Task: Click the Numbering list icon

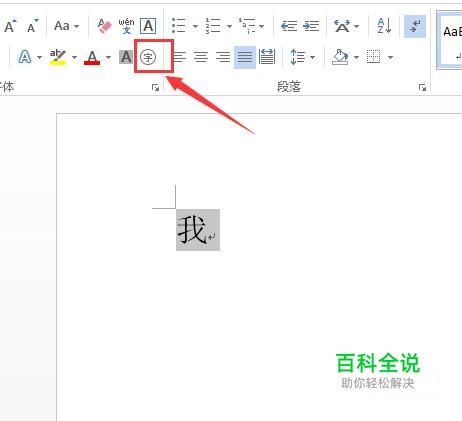Action: pyautogui.click(x=213, y=26)
